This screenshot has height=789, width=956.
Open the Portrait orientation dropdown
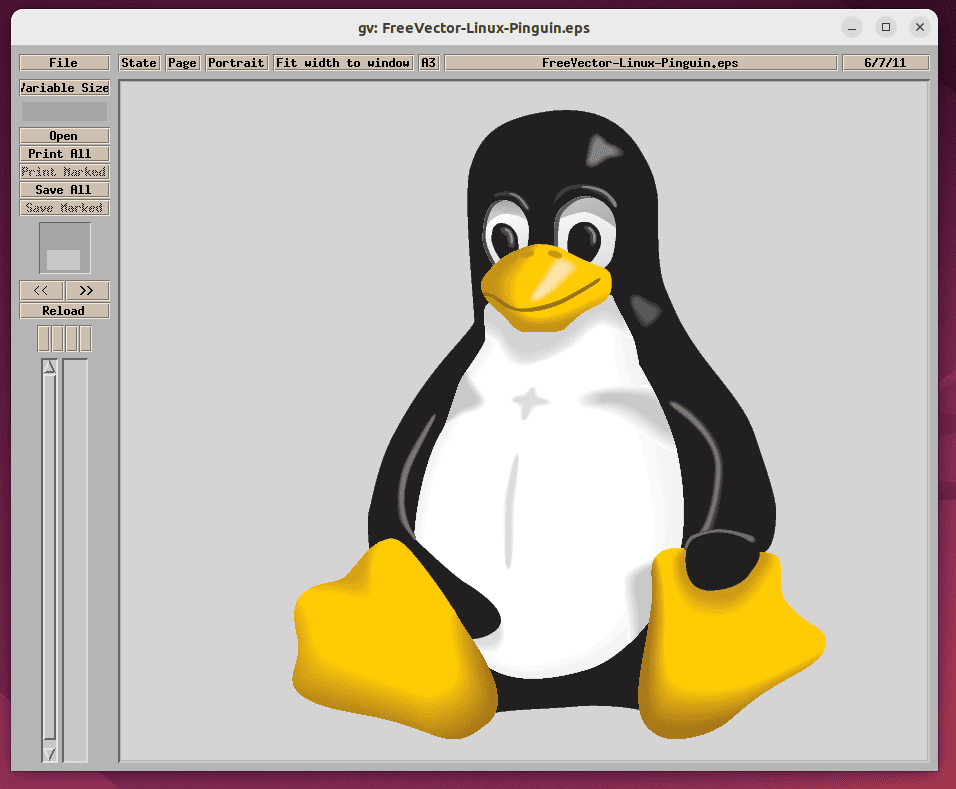click(236, 62)
